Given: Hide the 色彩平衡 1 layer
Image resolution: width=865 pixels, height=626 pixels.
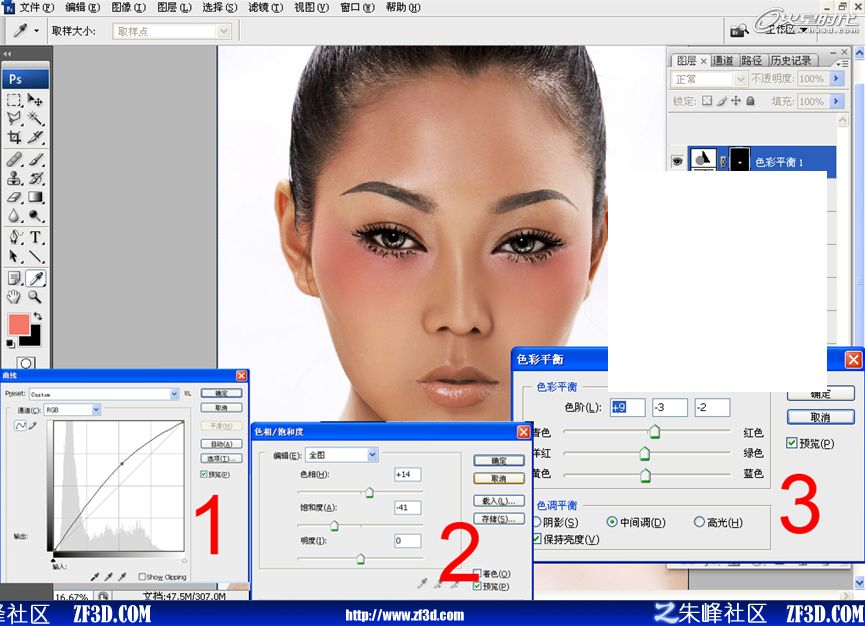Looking at the screenshot, I should tap(677, 161).
